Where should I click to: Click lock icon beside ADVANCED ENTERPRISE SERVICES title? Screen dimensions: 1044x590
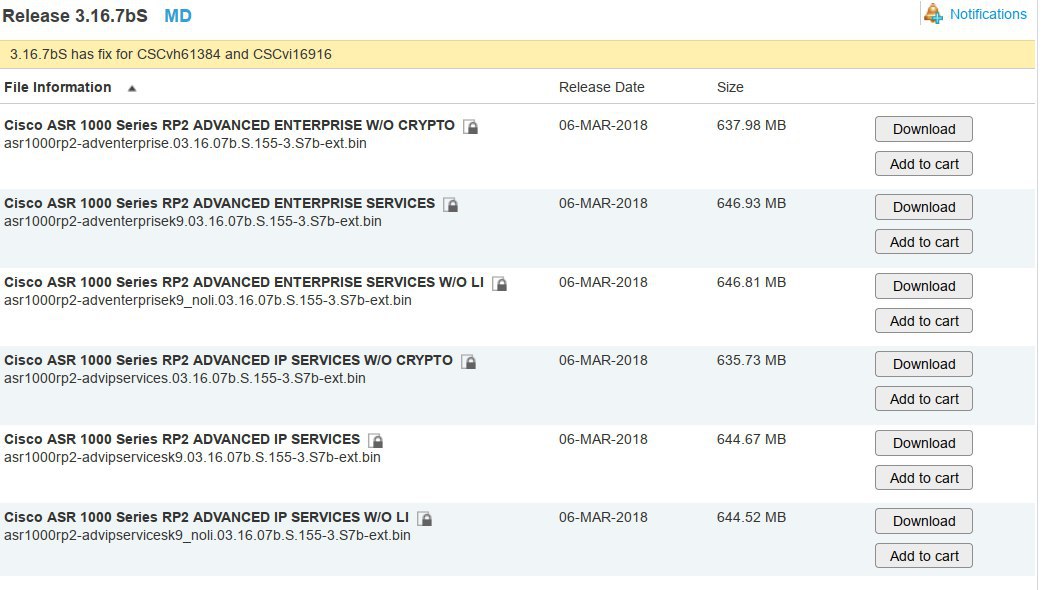pyautogui.click(x=451, y=204)
